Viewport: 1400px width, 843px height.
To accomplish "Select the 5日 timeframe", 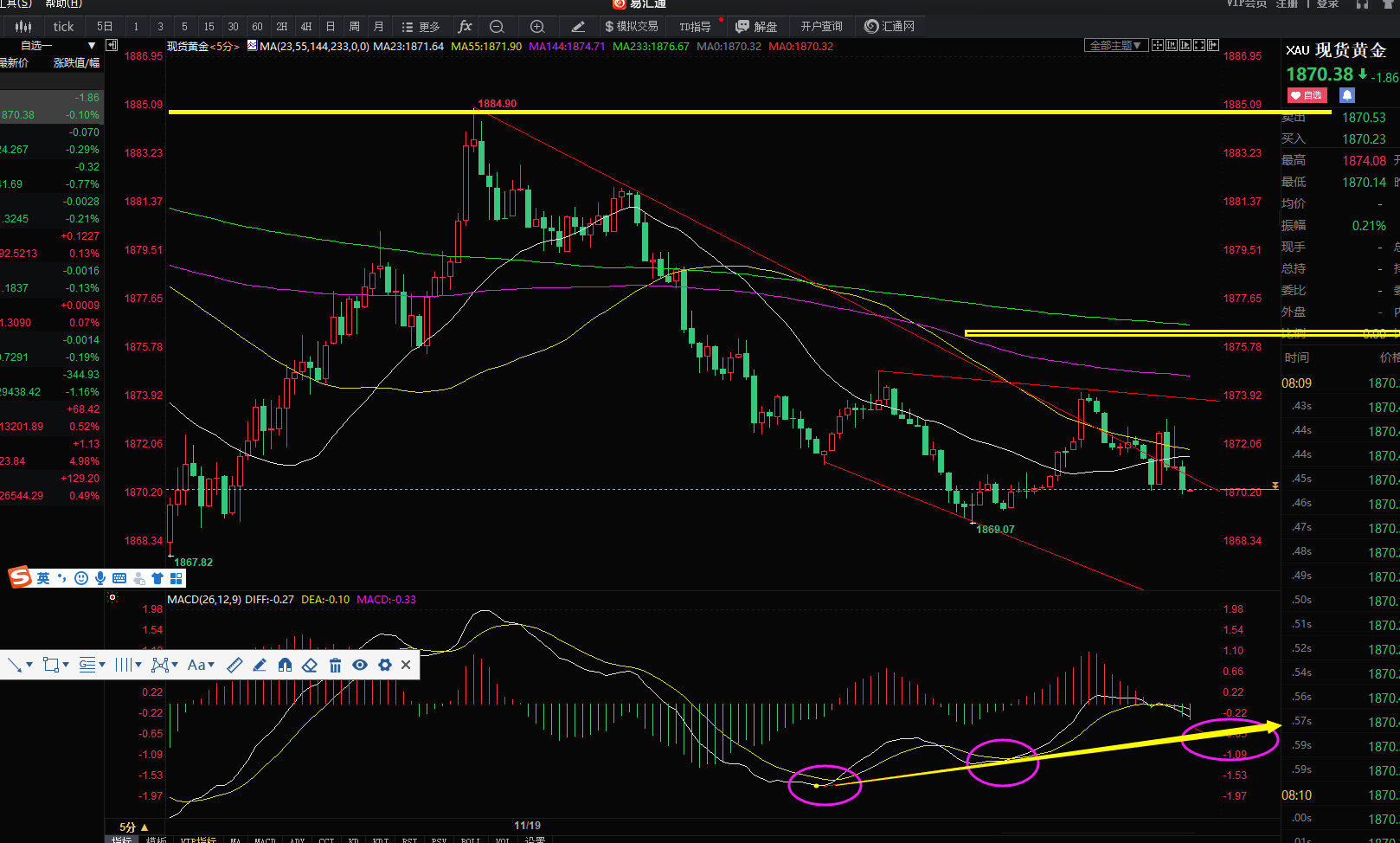I will [105, 27].
